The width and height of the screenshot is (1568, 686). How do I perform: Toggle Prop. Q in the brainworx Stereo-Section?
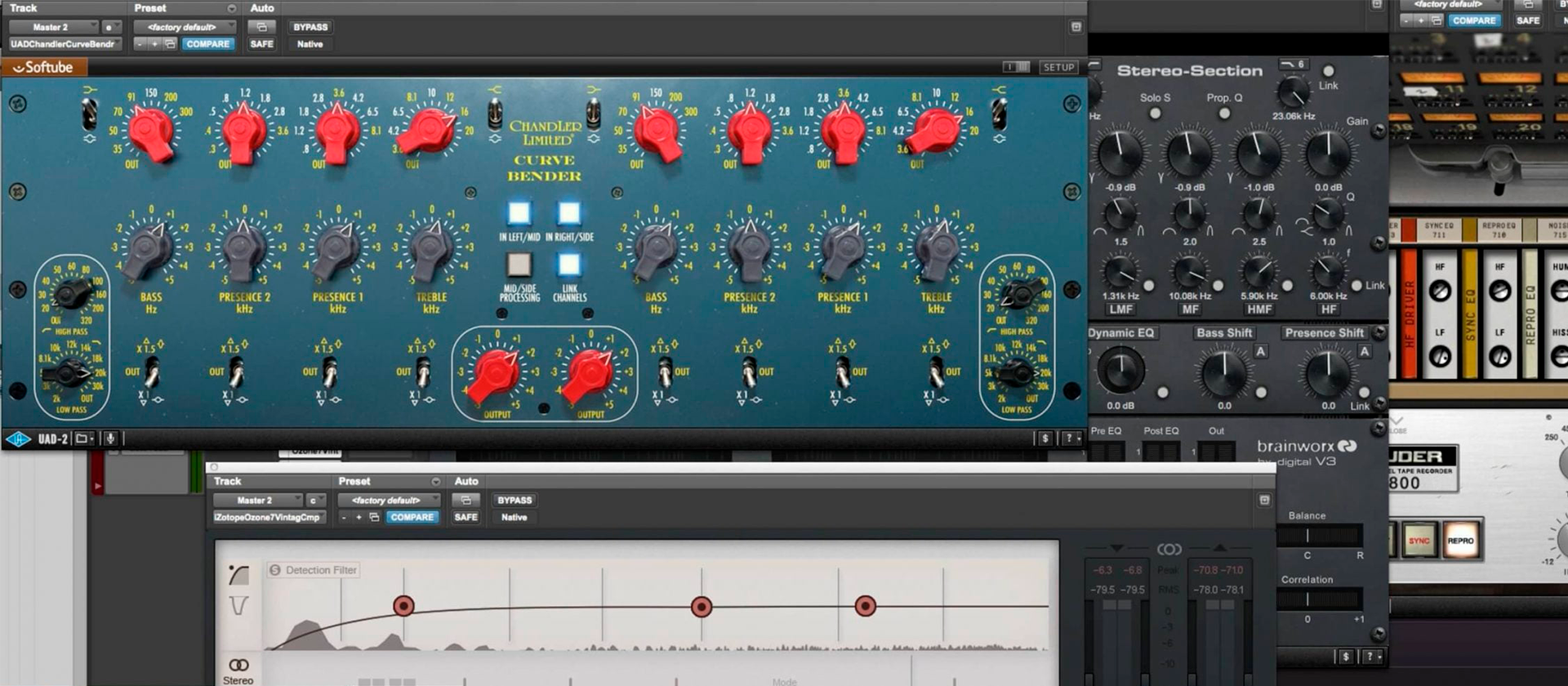click(x=1224, y=114)
